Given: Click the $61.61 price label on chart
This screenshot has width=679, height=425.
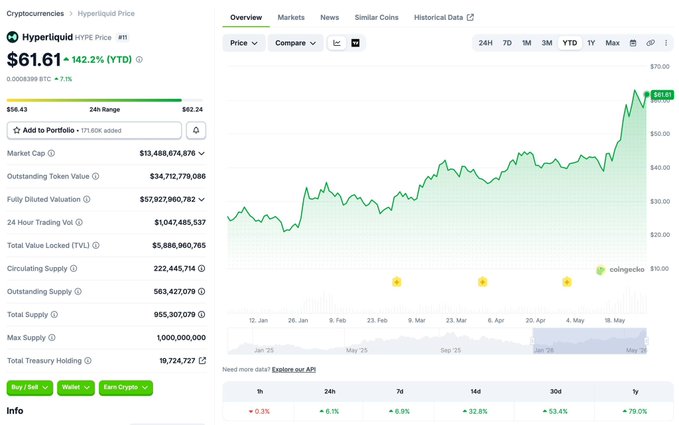Looking at the screenshot, I should 662,94.
